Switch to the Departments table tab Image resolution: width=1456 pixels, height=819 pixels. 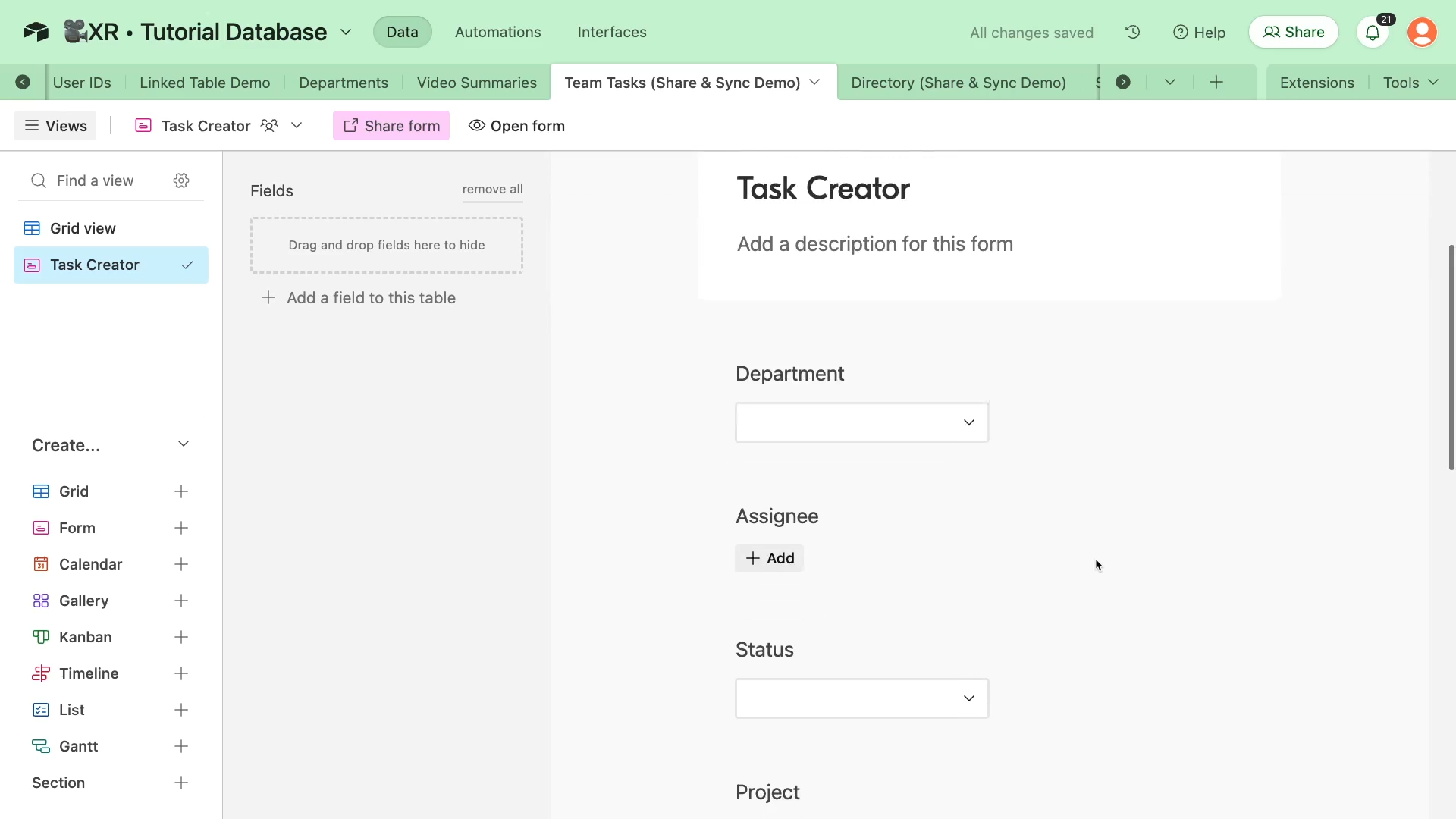pyautogui.click(x=343, y=83)
